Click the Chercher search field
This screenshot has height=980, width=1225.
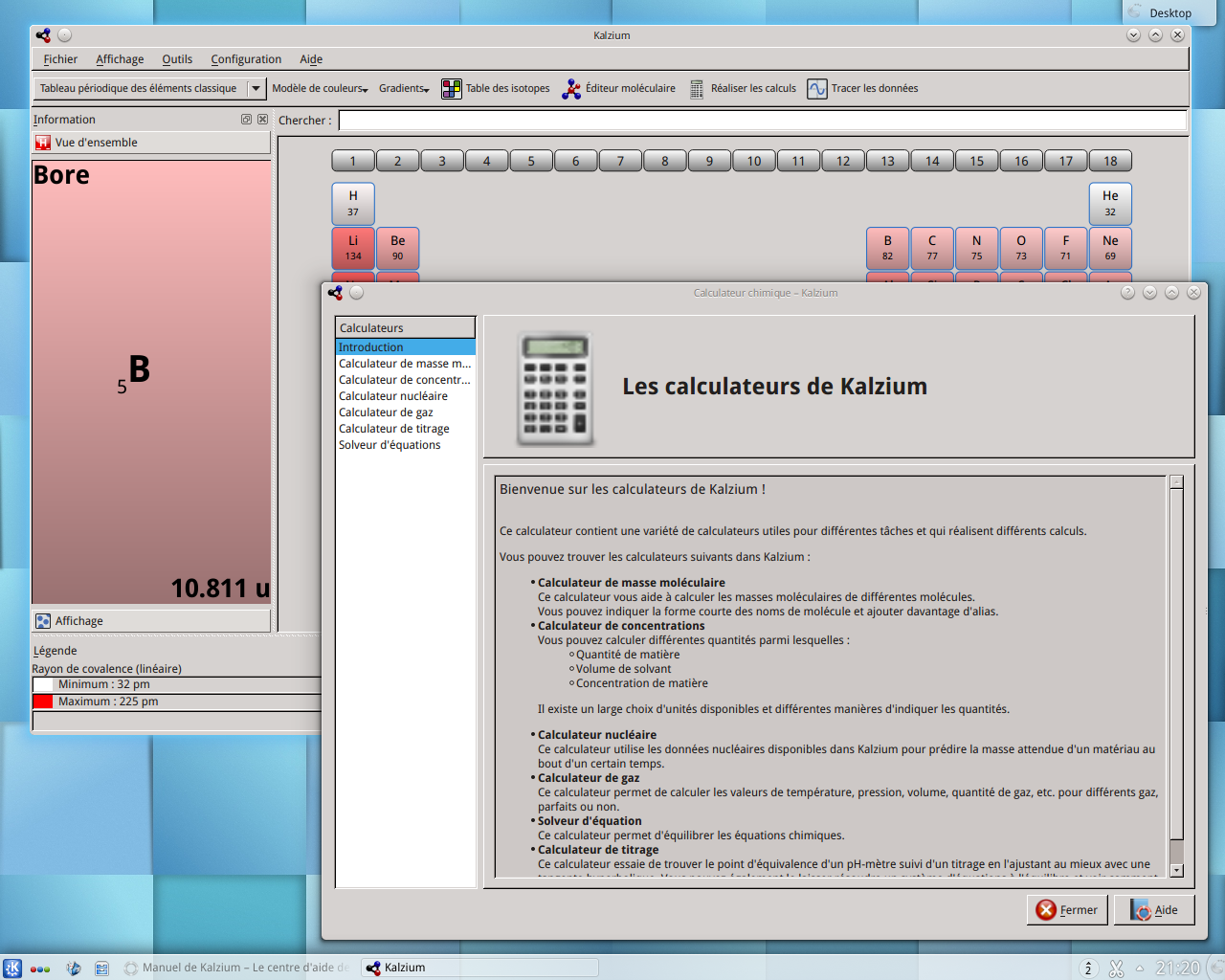(x=763, y=121)
